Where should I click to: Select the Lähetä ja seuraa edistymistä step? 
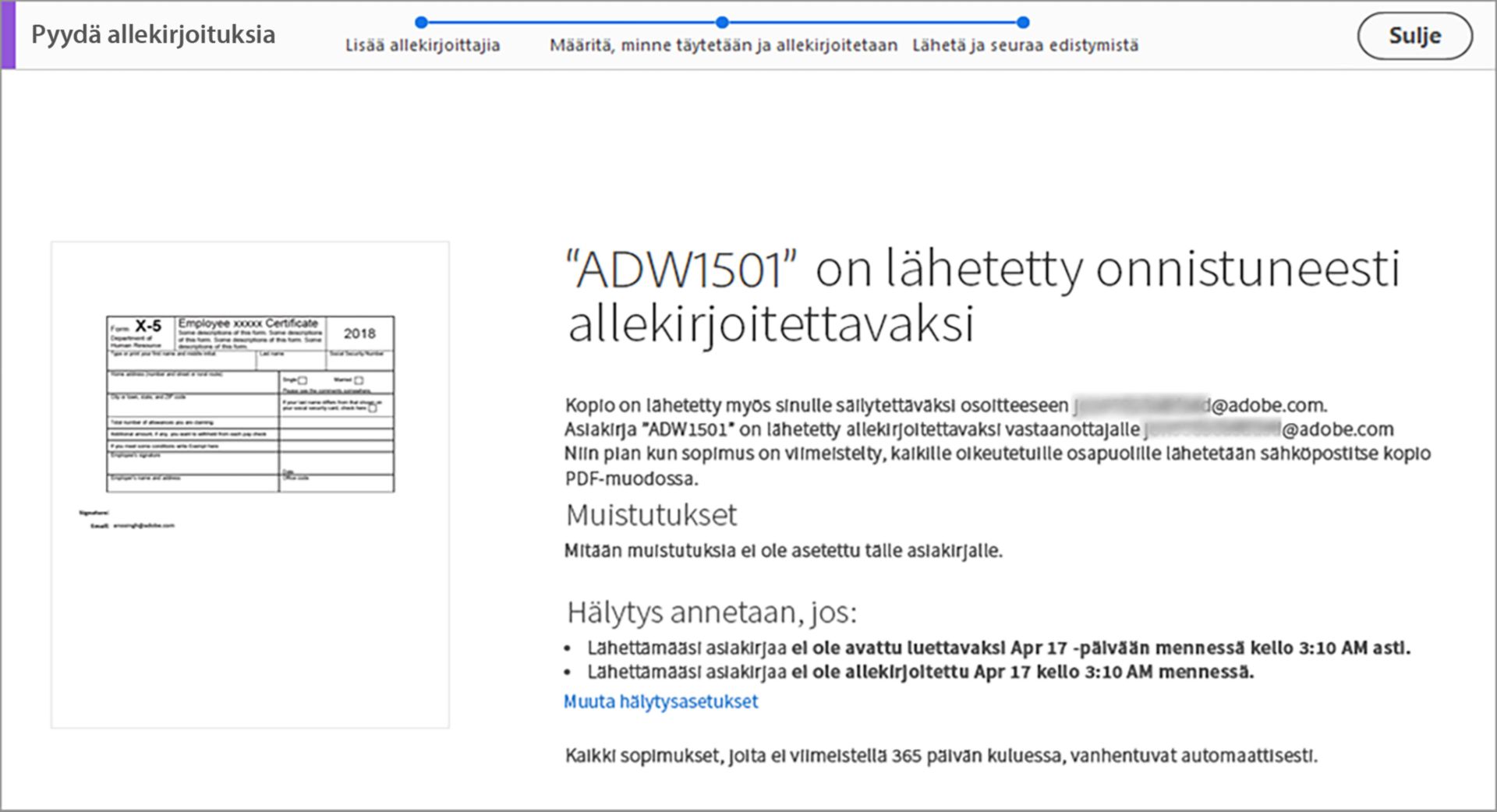1025,44
